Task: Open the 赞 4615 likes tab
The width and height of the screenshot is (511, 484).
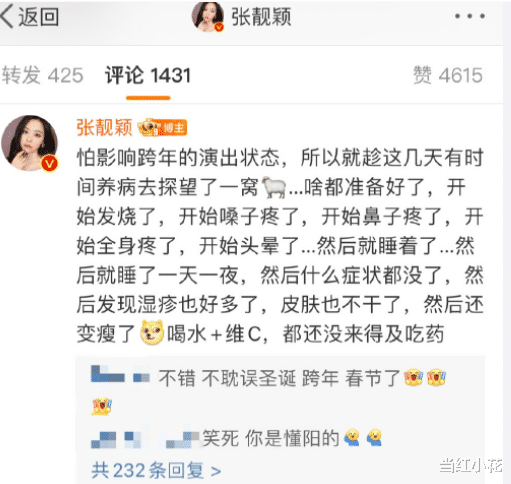Action: click(x=448, y=75)
